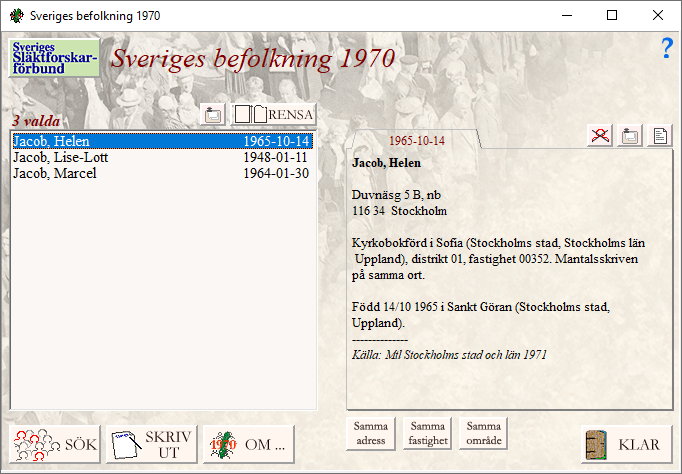Clear the list with RENSA button
The image size is (682, 474).
pyautogui.click(x=274, y=115)
